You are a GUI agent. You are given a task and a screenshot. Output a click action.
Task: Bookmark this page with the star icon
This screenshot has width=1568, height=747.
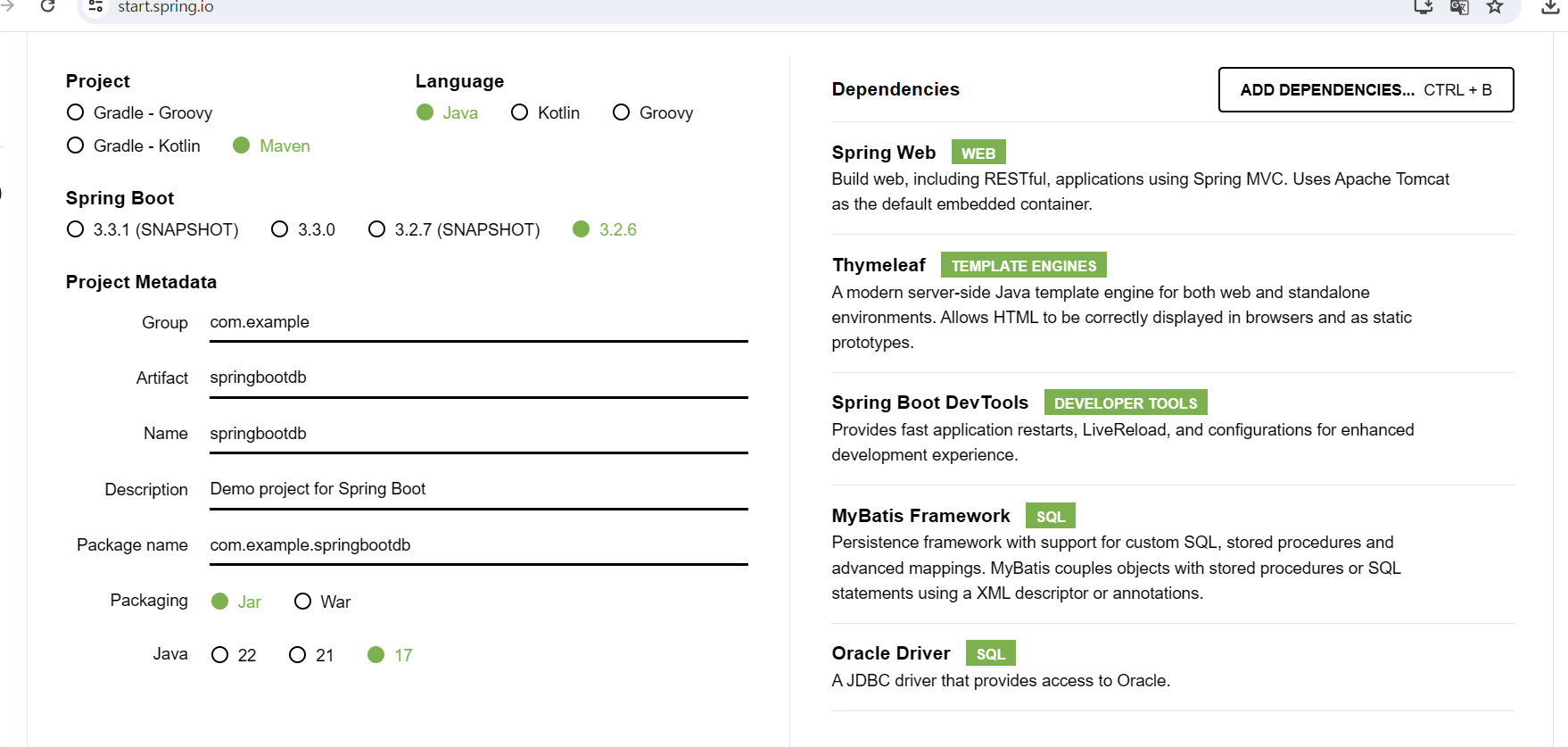[x=1495, y=7]
